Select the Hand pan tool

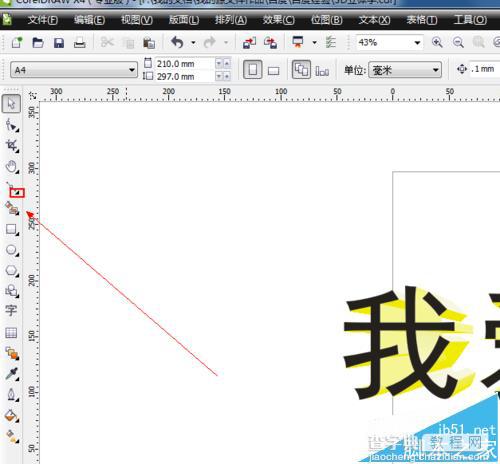point(12,167)
